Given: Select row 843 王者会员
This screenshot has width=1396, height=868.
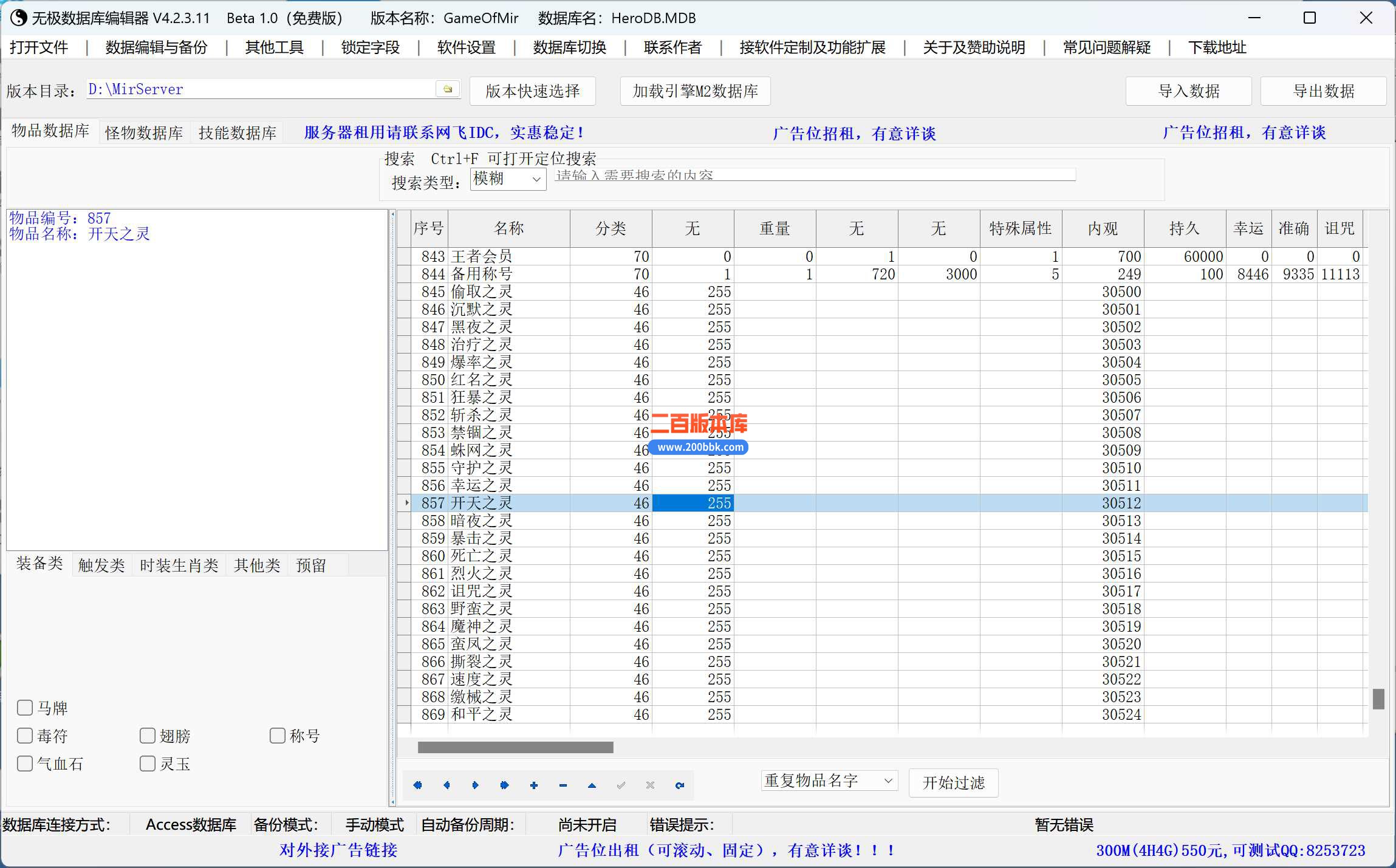Looking at the screenshot, I should pos(882,256).
